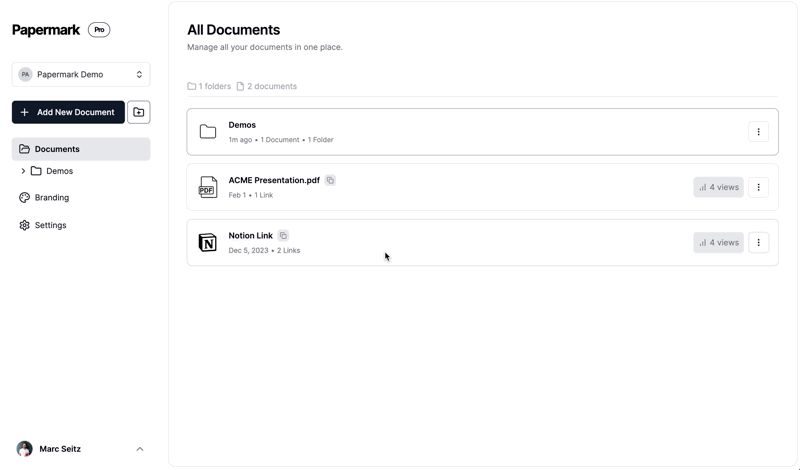800x470 pixels.
Task: Click the add new folder icon button
Action: [x=139, y=112]
